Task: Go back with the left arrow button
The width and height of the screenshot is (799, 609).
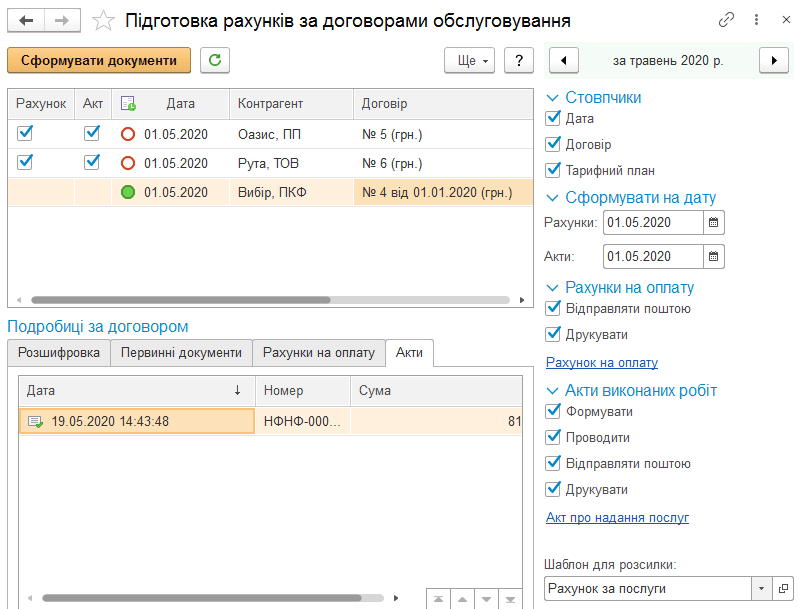Action: click(26, 21)
